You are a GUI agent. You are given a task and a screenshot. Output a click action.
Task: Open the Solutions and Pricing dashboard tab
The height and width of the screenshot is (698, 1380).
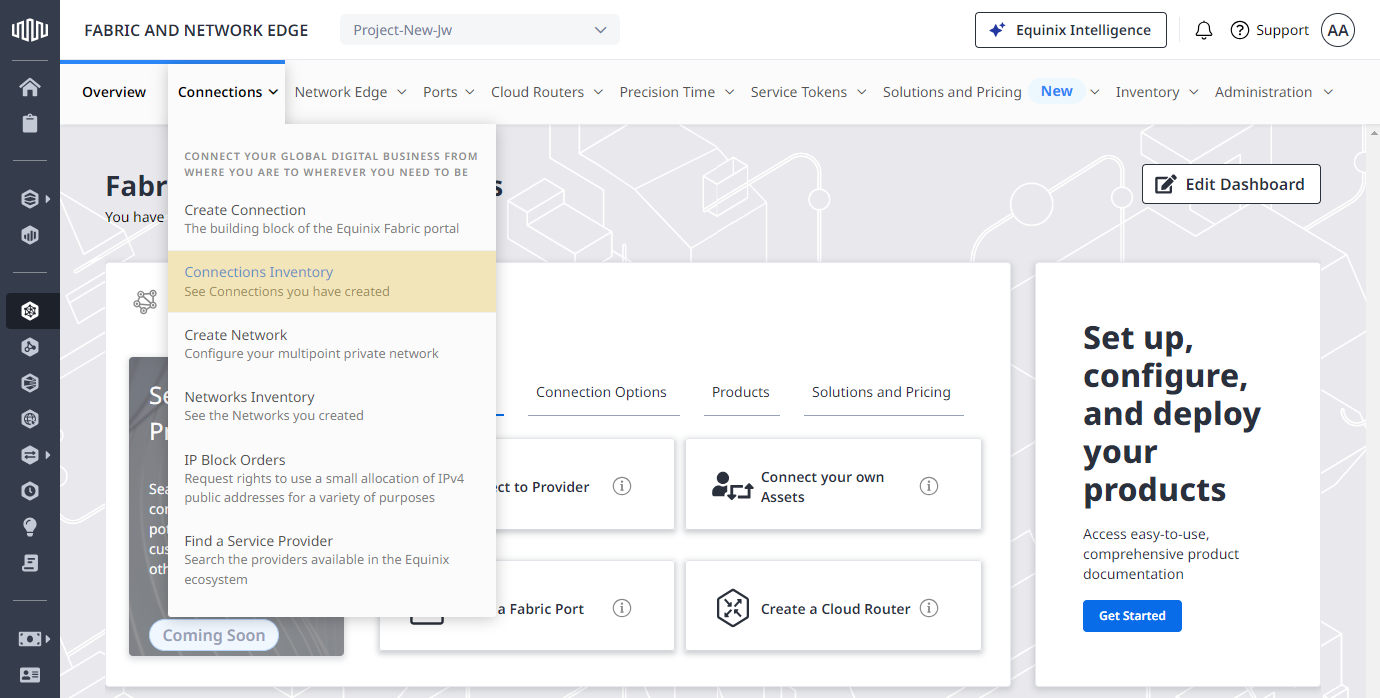point(881,392)
